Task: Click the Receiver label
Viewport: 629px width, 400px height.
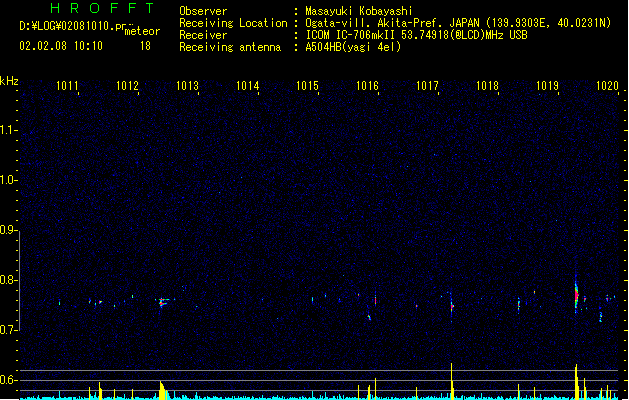Action: click(x=203, y=35)
